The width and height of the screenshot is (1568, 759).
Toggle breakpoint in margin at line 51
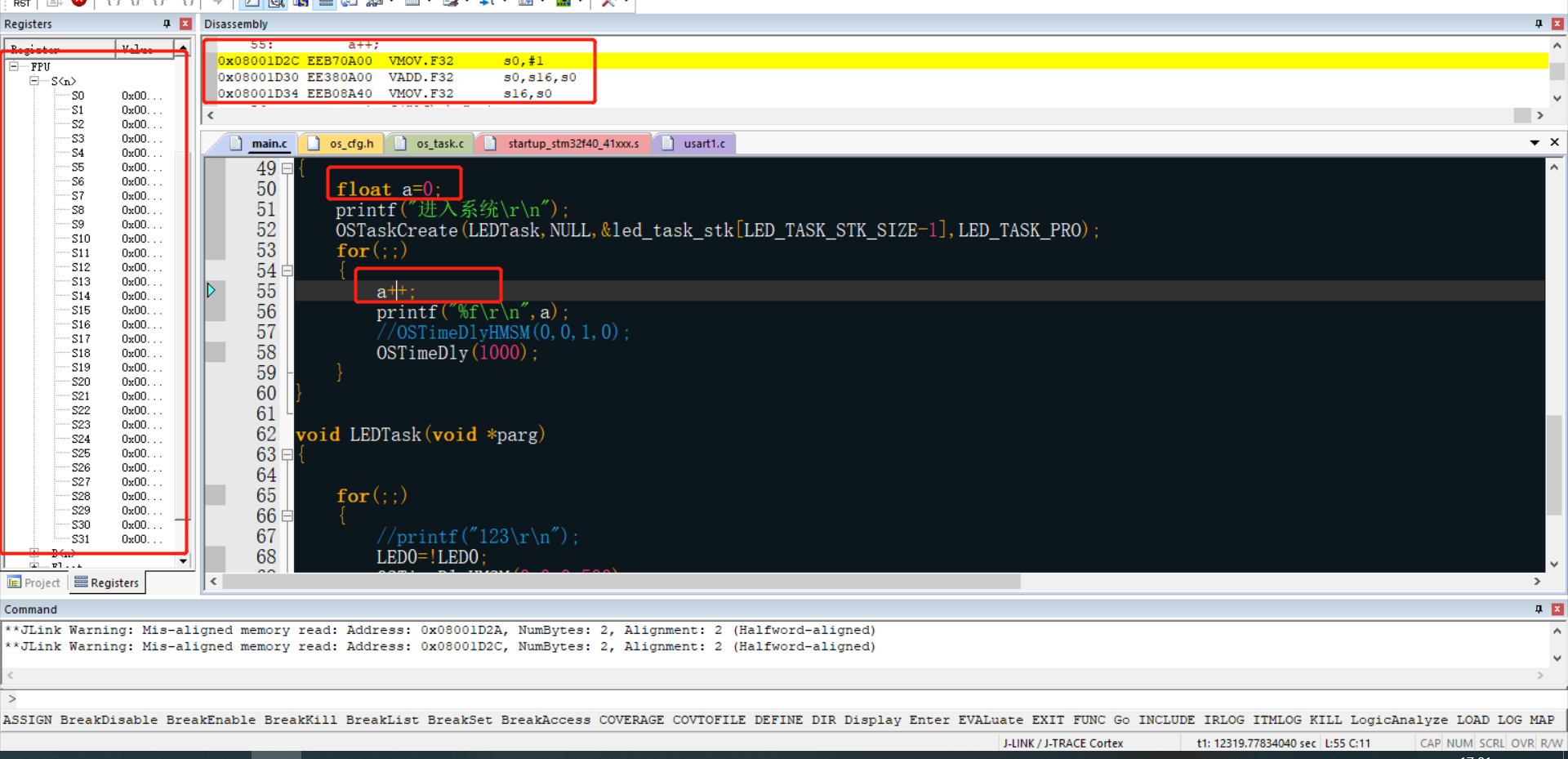click(x=216, y=209)
